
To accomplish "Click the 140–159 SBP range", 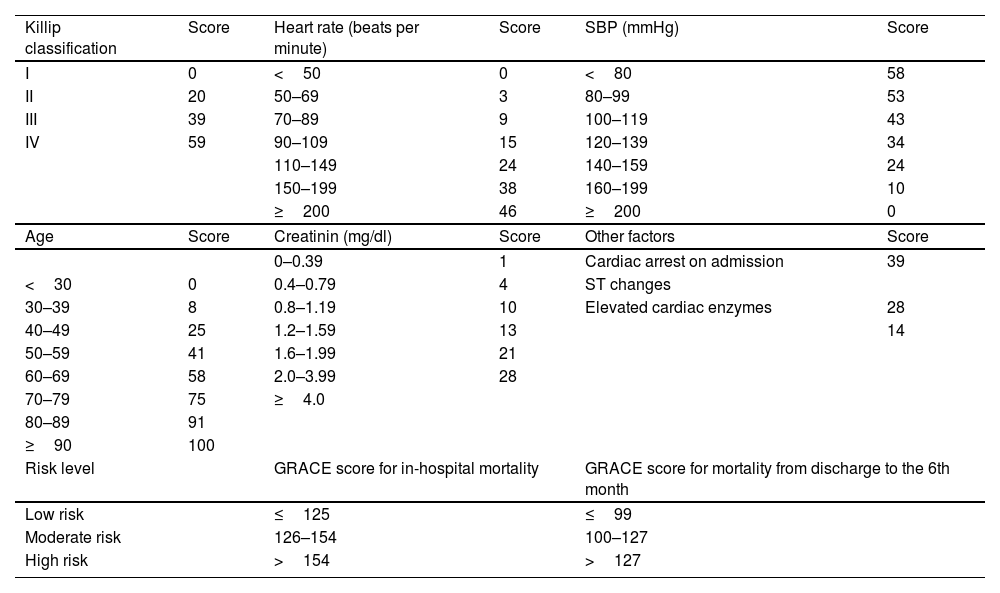I will (x=616, y=165).
